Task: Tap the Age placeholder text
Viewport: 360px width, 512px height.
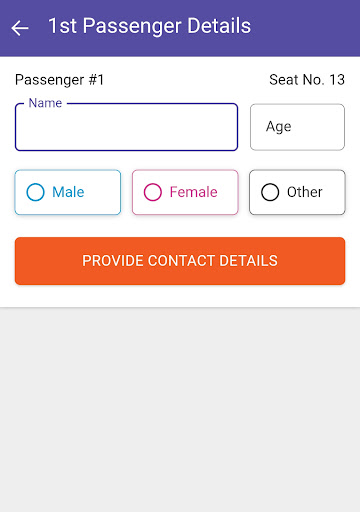Action: [279, 127]
